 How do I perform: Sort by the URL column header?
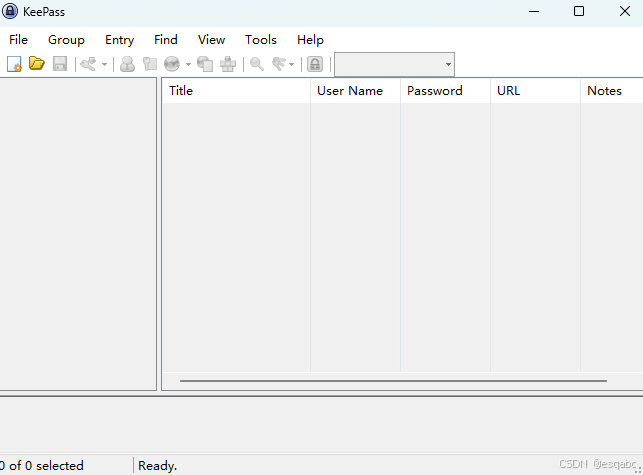pyautogui.click(x=536, y=91)
